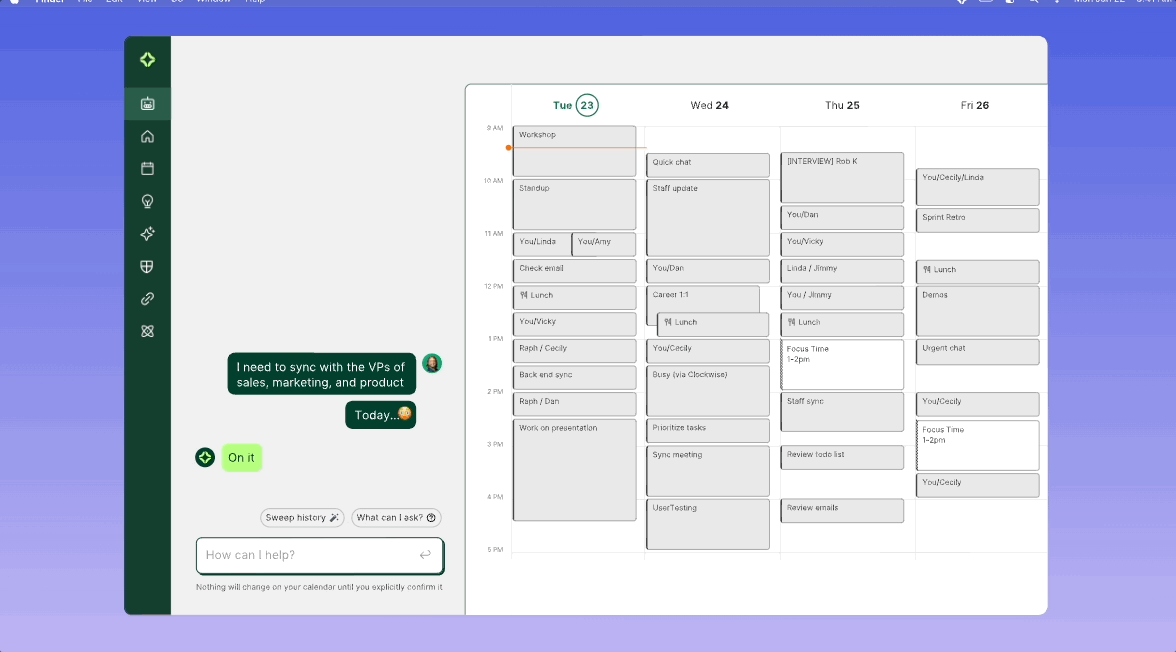1176x652 pixels.
Task: Open Thursday's You/Vicky event
Action: pyautogui.click(x=842, y=244)
